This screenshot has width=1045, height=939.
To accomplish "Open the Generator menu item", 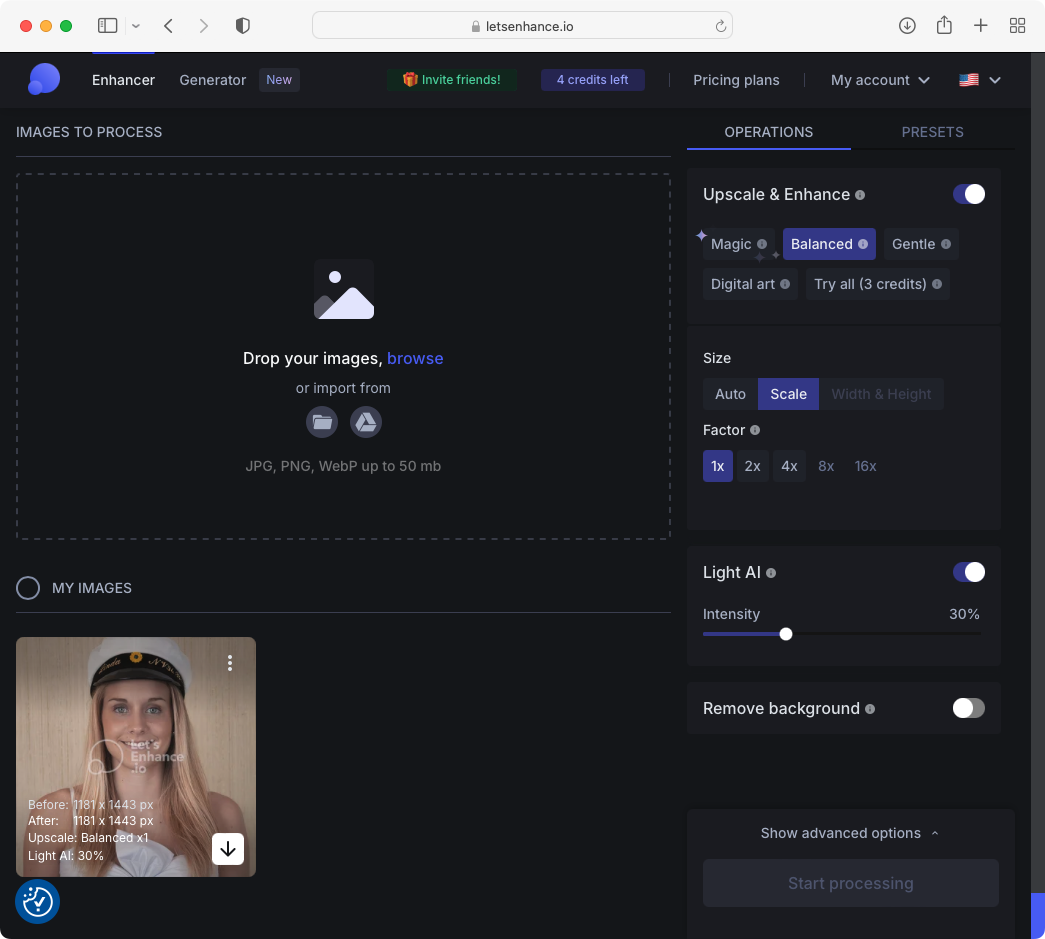I will click(212, 80).
